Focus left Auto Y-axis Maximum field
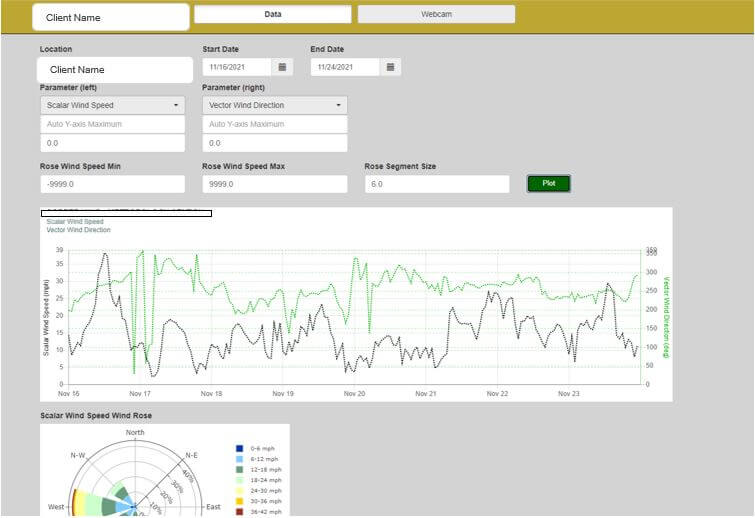The width and height of the screenshot is (755, 518). pyautogui.click(x=113, y=124)
